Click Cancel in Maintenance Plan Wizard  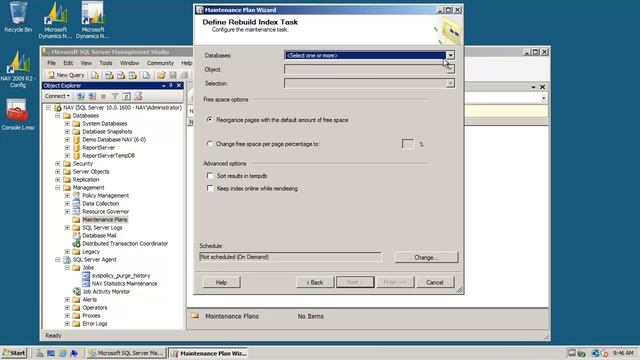[435, 282]
